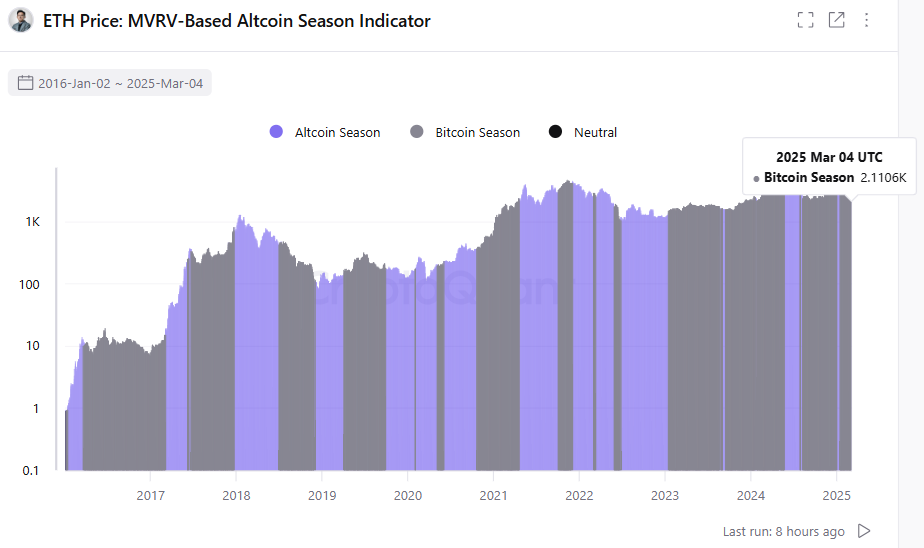The image size is (924, 548).
Task: Select the 2021 label on the x-axis
Action: 493,495
